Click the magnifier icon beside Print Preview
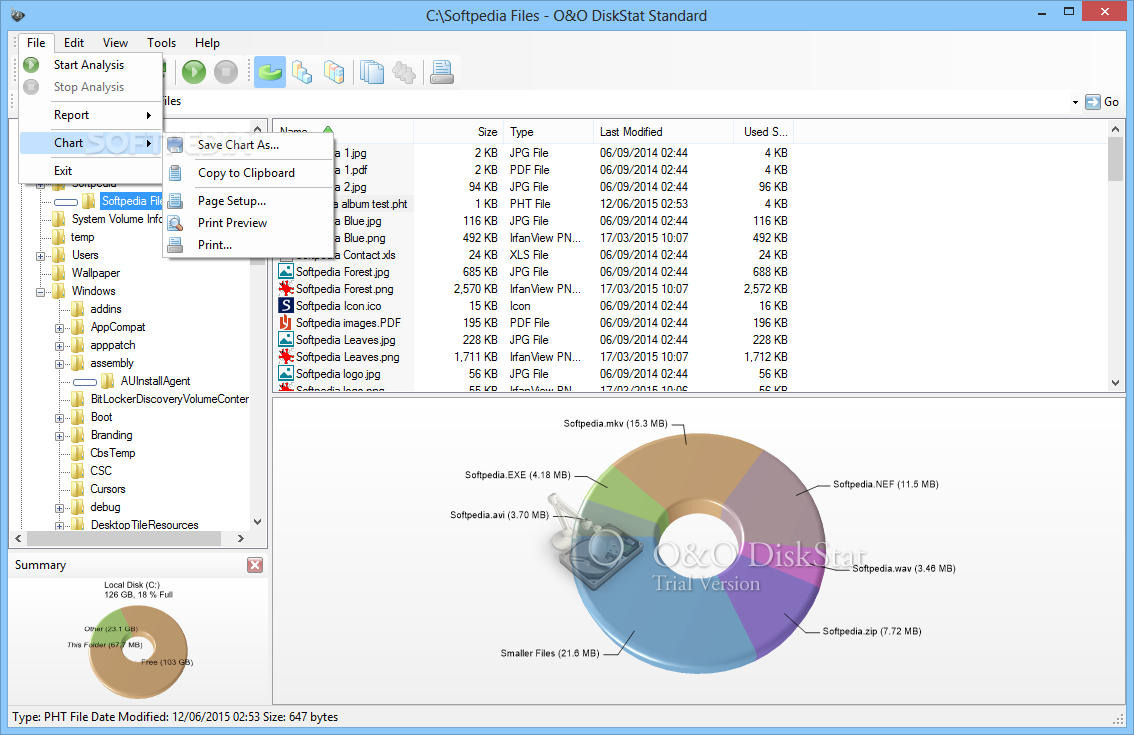This screenshot has width=1134, height=735. pos(175,223)
